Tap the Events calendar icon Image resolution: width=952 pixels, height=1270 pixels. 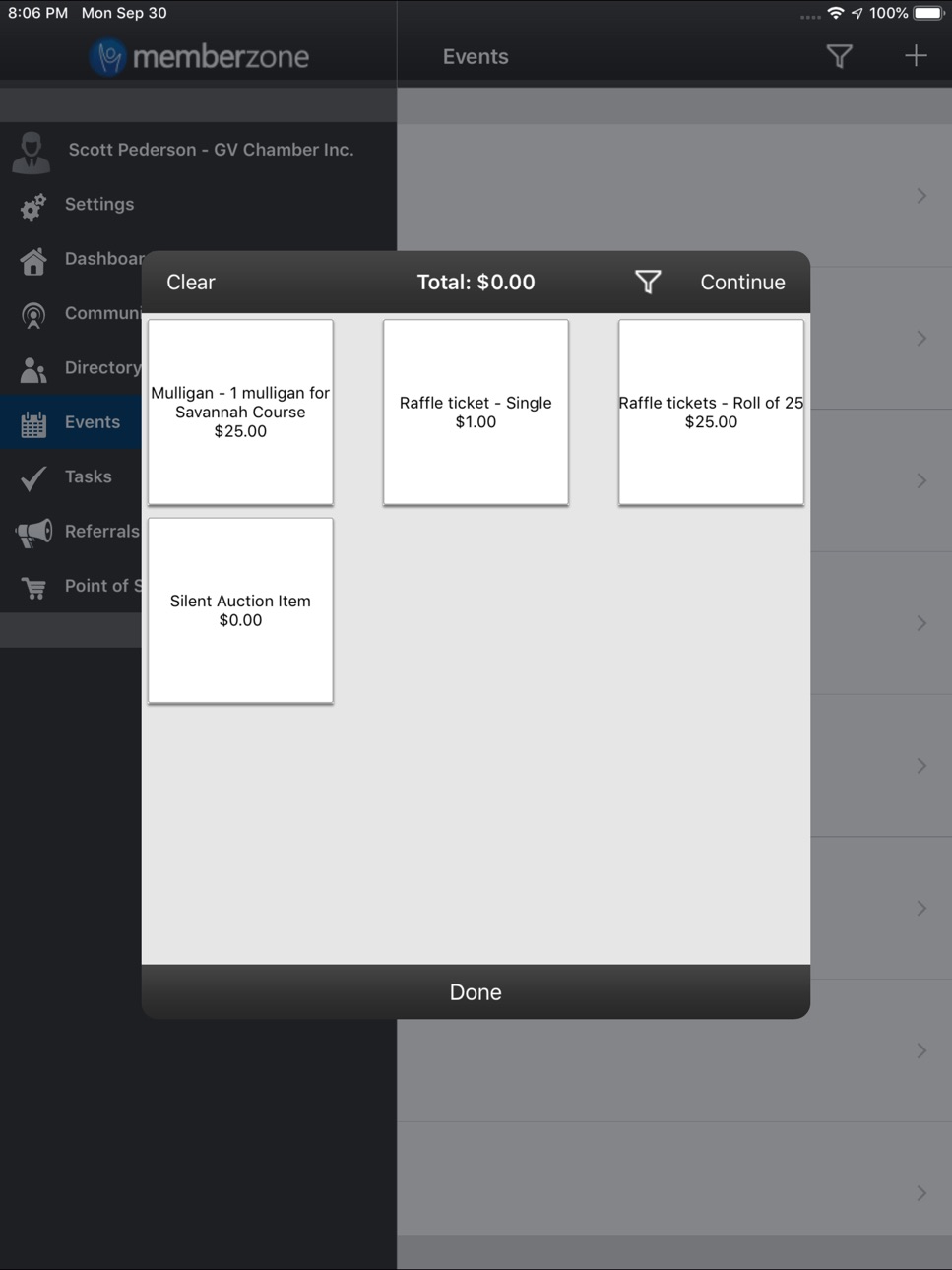(x=33, y=423)
